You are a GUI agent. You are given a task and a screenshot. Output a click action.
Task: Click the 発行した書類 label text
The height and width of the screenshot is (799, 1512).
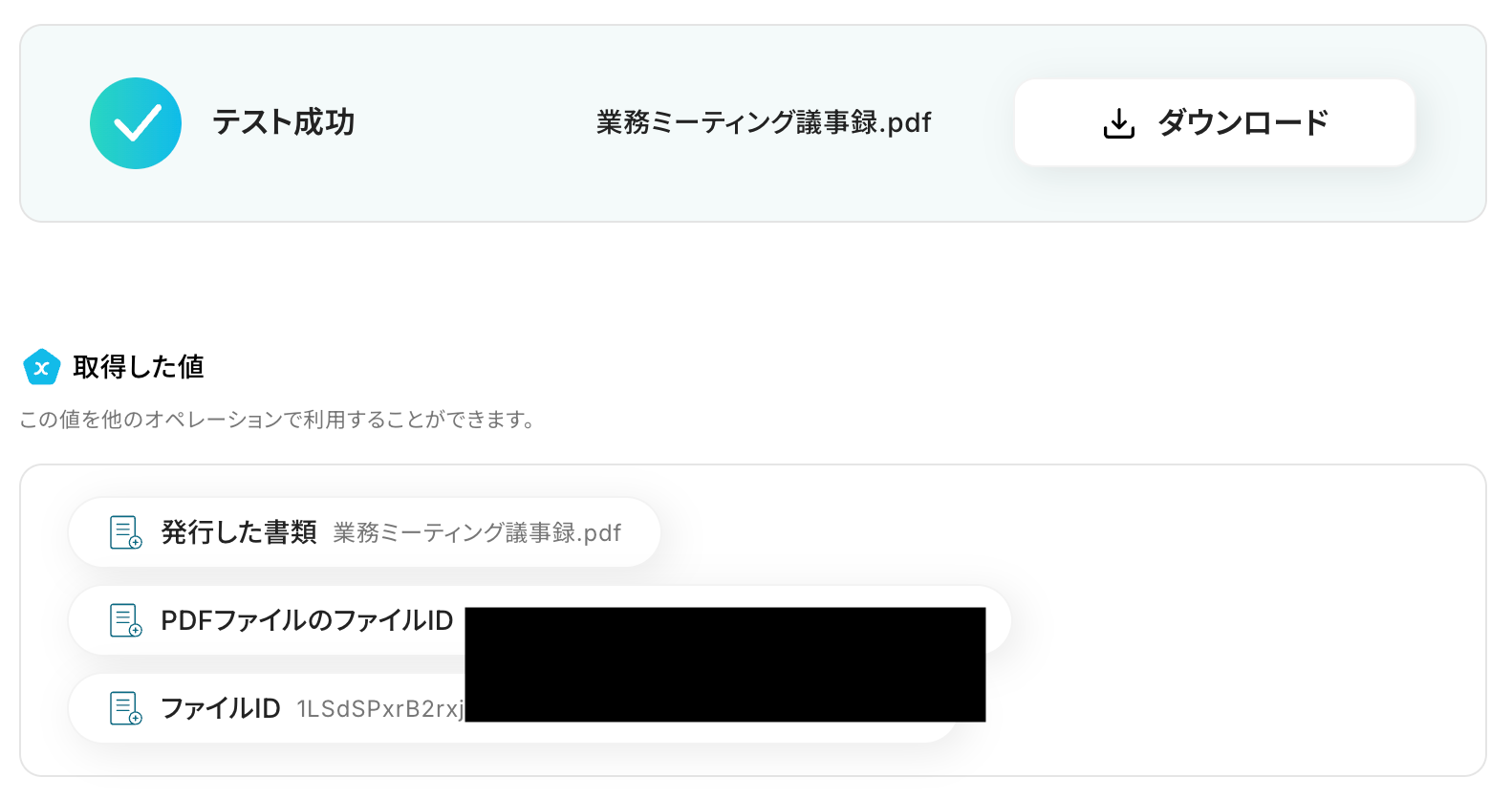tap(239, 532)
